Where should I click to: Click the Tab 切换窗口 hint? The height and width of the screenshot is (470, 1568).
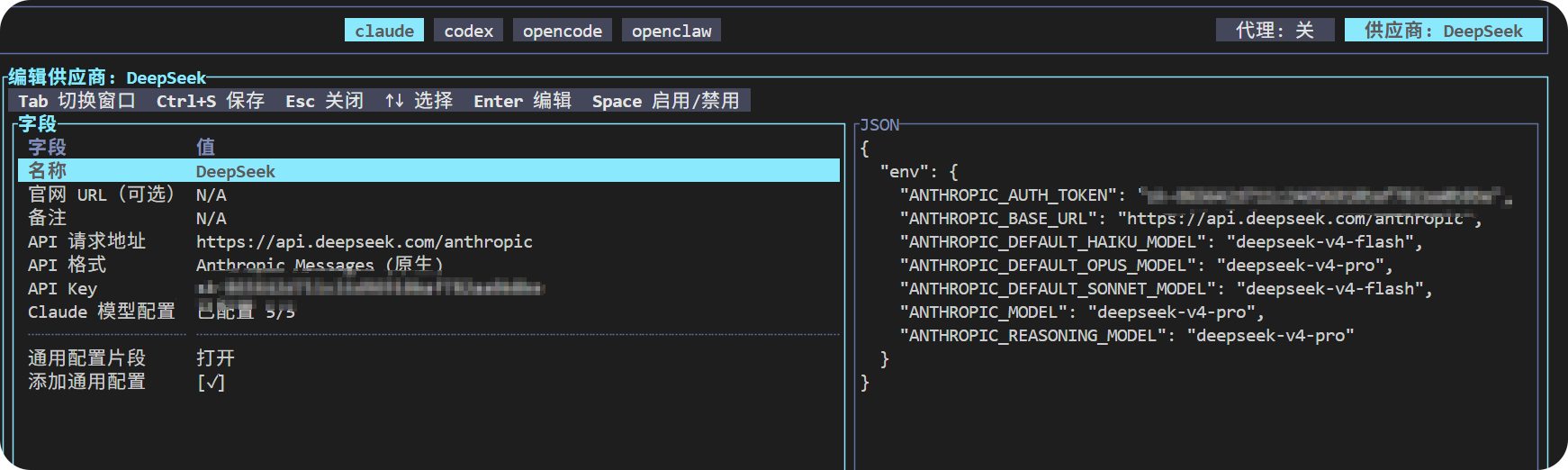(x=77, y=101)
